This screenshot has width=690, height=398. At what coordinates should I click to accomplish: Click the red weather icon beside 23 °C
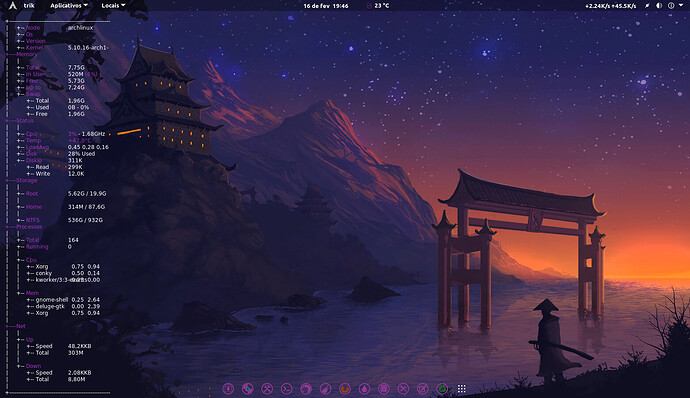tap(369, 6)
